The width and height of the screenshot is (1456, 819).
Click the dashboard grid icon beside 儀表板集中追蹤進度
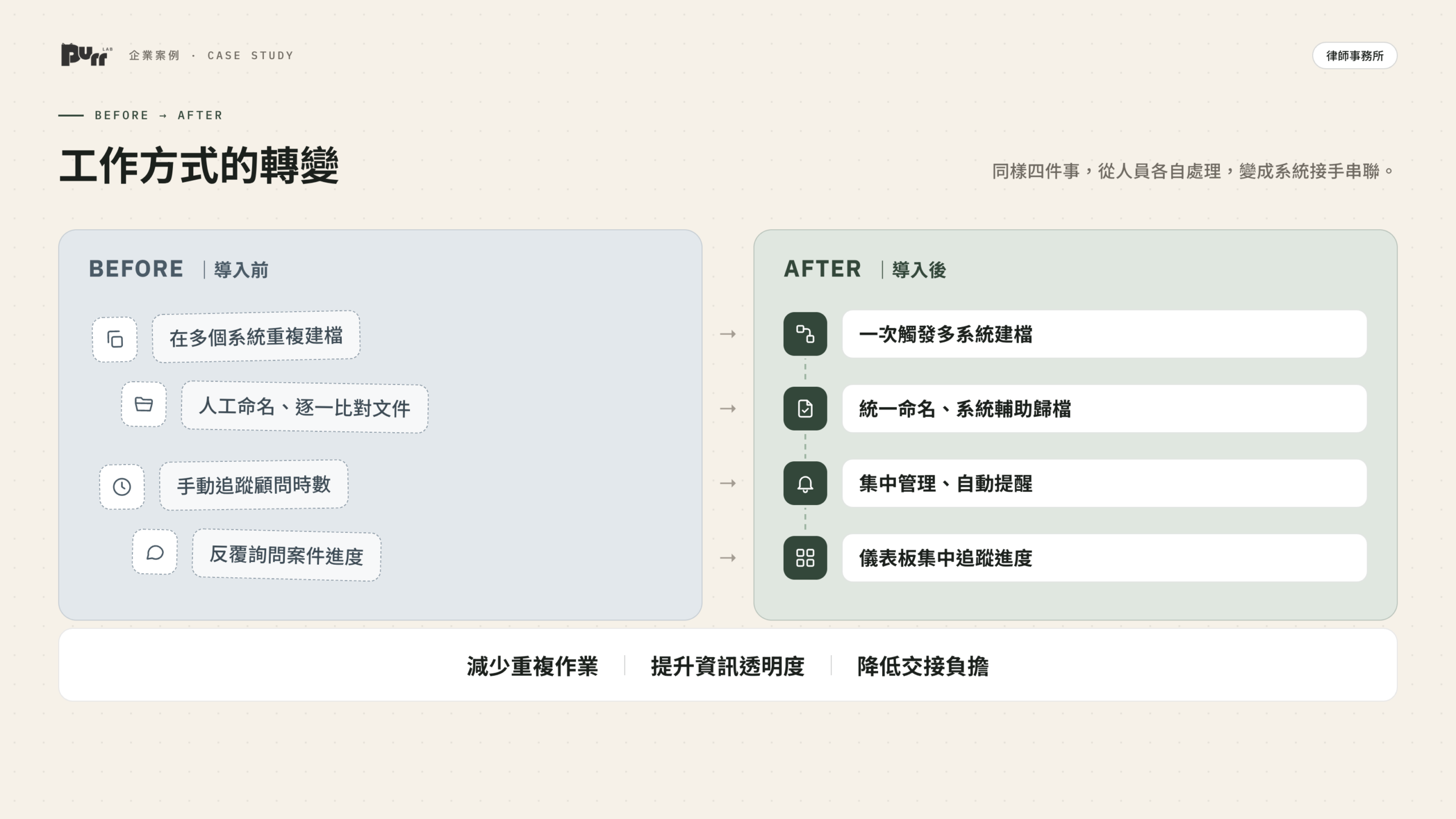click(805, 557)
